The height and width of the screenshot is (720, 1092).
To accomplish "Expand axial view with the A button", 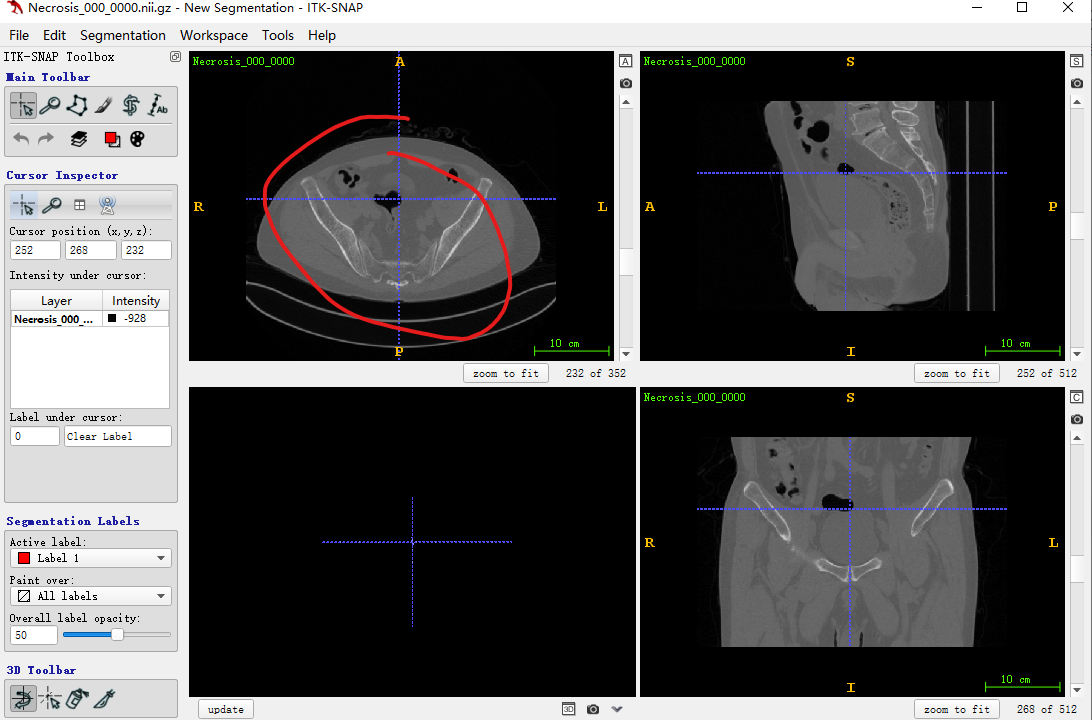I will 626,61.
